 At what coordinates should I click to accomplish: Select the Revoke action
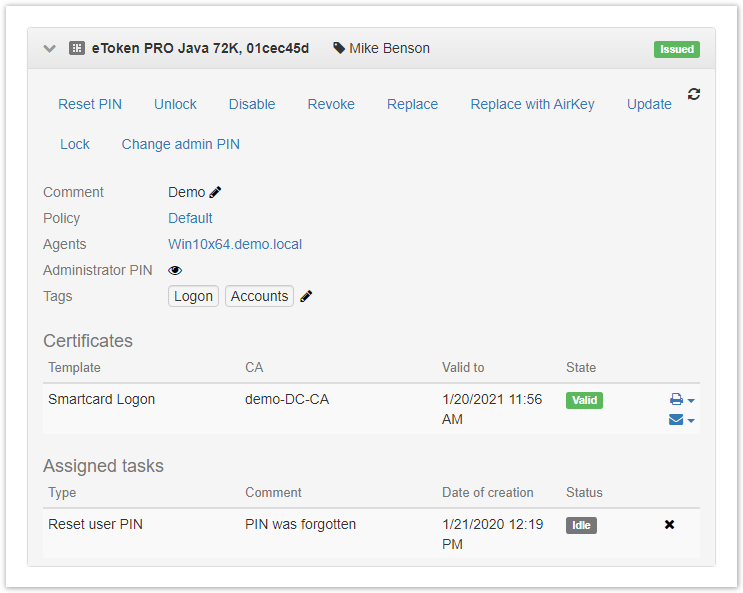click(x=331, y=104)
